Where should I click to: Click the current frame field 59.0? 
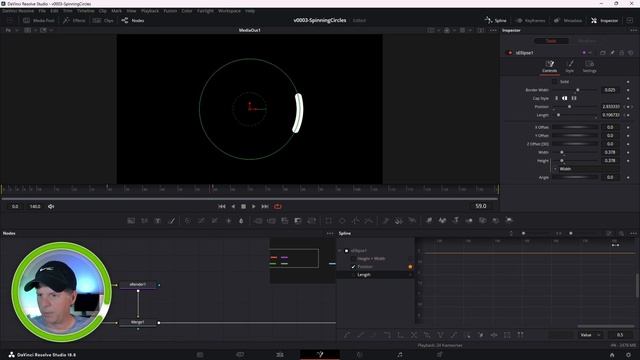tap(481, 206)
